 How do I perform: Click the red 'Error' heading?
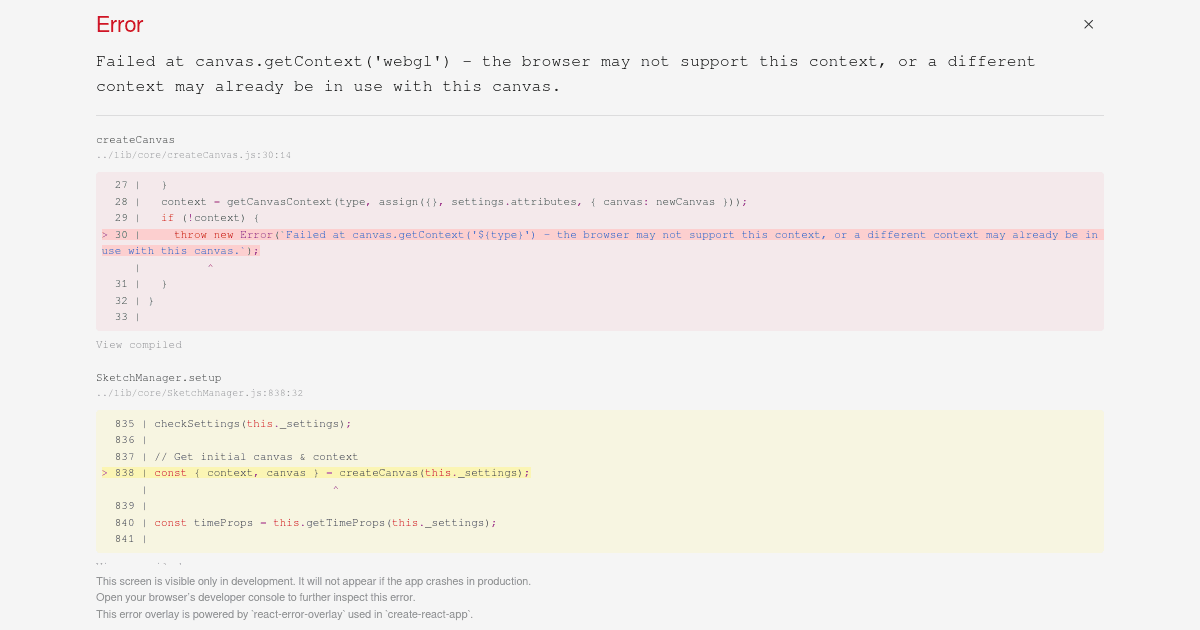pos(120,25)
